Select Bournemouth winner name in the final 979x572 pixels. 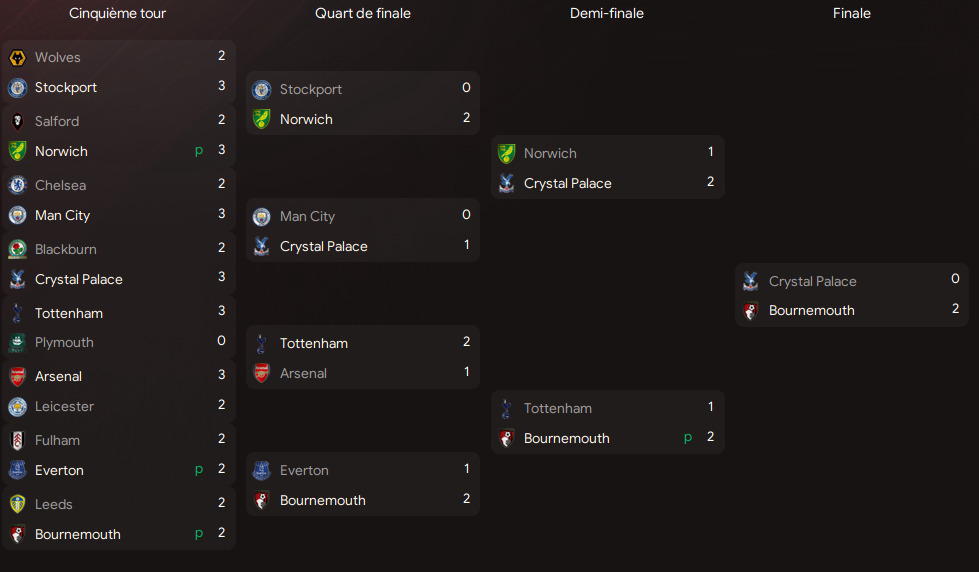(811, 310)
